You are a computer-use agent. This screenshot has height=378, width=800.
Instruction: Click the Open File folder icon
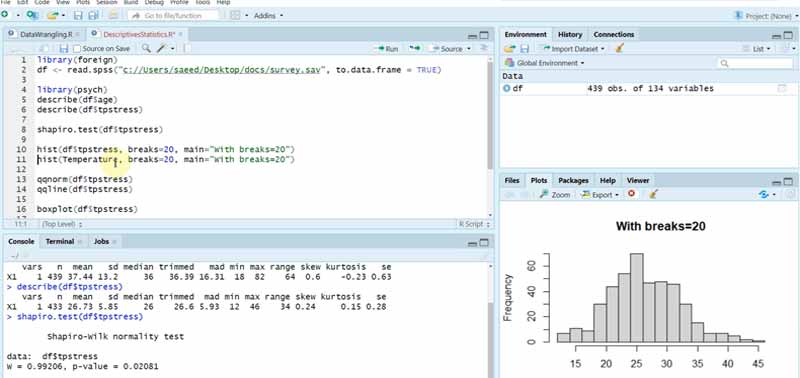tap(53, 15)
